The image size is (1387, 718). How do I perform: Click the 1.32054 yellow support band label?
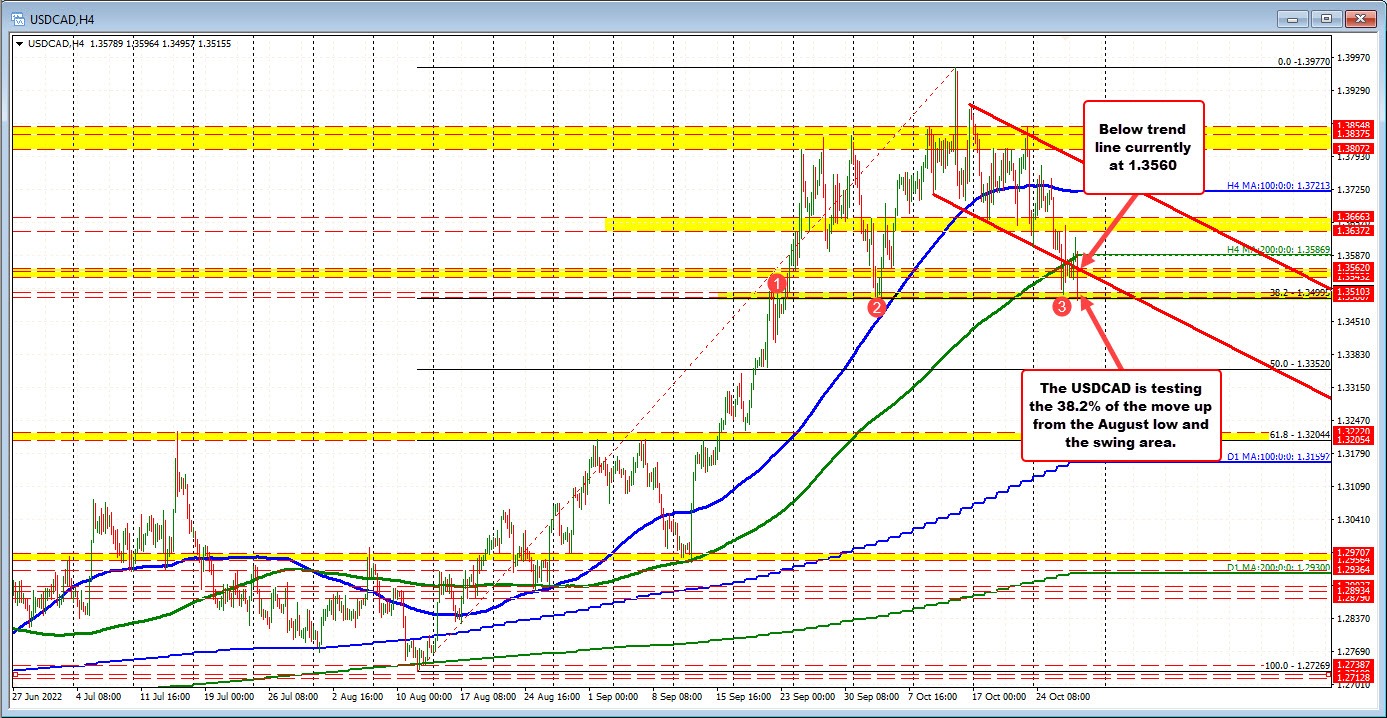tap(1356, 440)
